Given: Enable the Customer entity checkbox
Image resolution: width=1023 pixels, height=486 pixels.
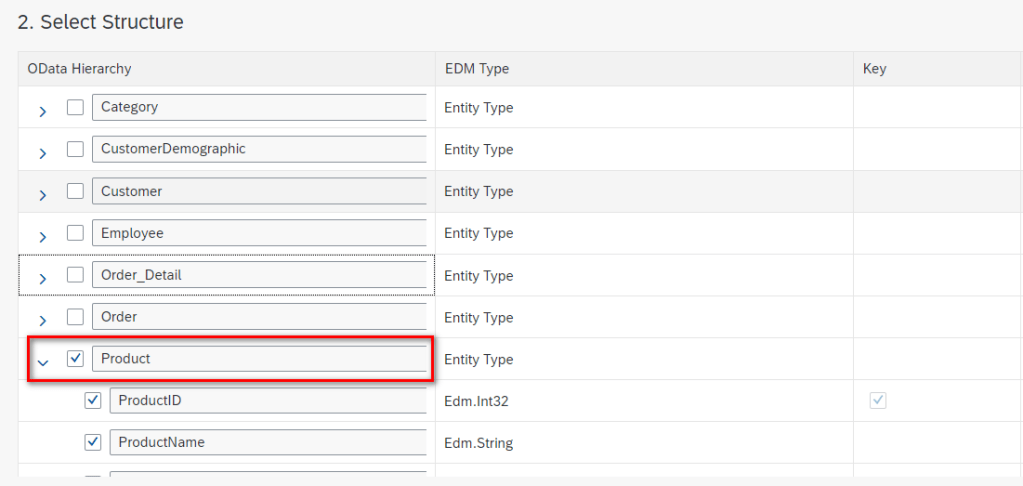Looking at the screenshot, I should click(x=75, y=191).
